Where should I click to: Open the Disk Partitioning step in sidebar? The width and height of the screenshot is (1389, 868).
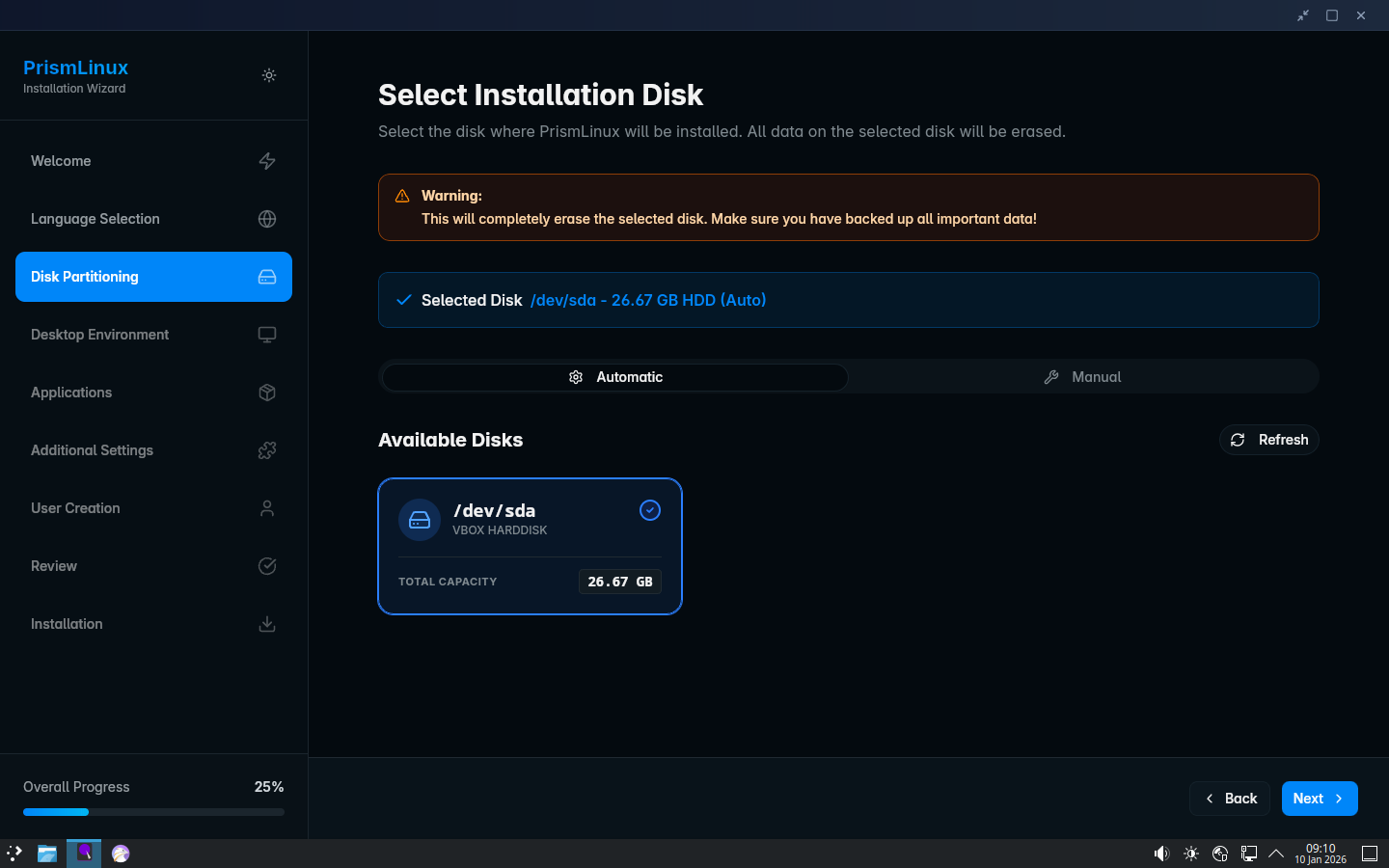[153, 277]
